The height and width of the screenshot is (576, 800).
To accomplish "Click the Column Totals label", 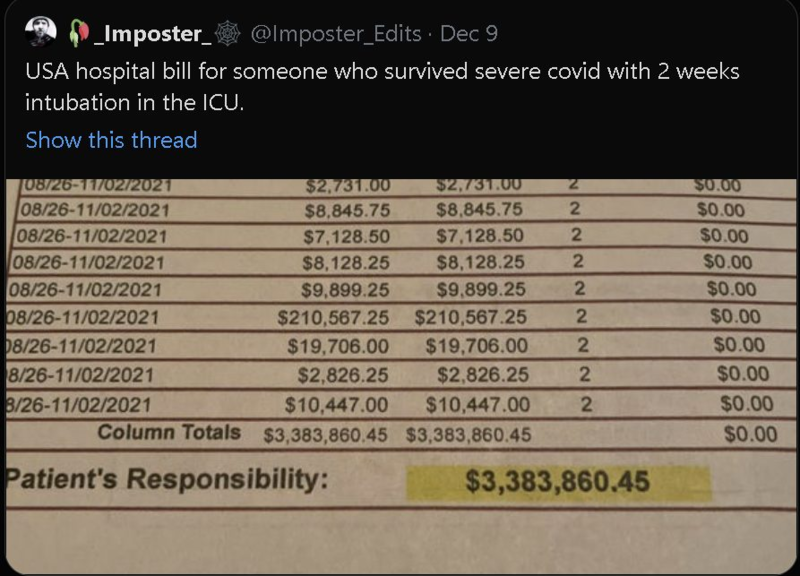I will pyautogui.click(x=169, y=433).
